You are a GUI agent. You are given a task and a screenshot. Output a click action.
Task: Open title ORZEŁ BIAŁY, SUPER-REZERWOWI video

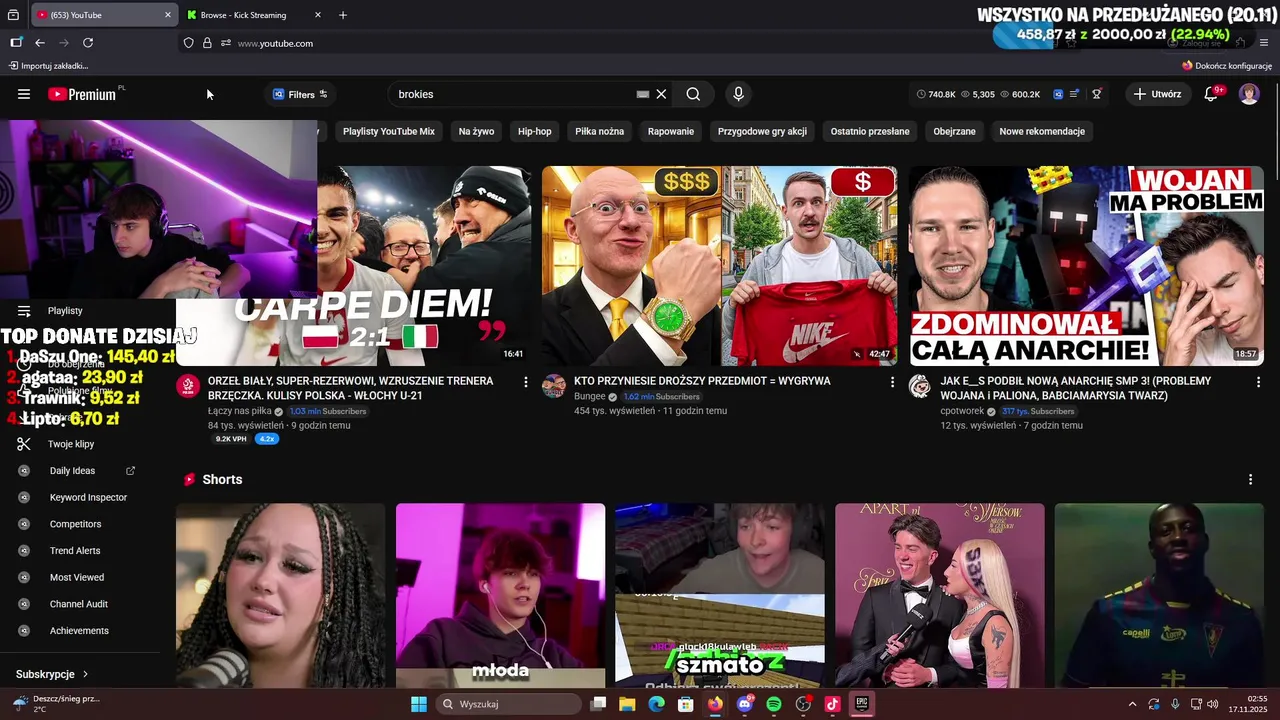(350, 388)
